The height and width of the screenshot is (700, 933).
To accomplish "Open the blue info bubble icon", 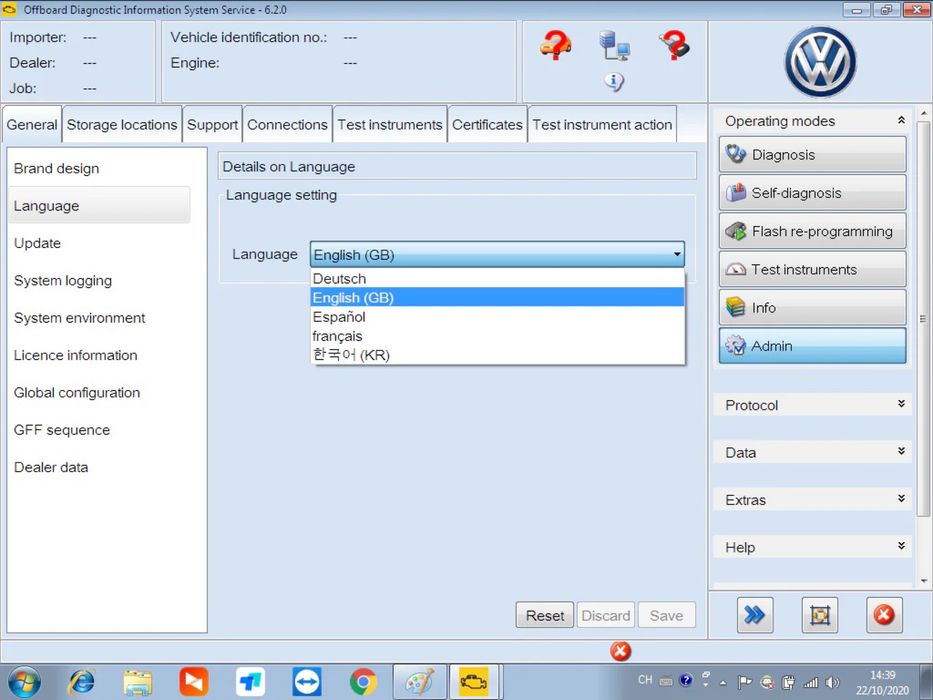I will click(614, 81).
